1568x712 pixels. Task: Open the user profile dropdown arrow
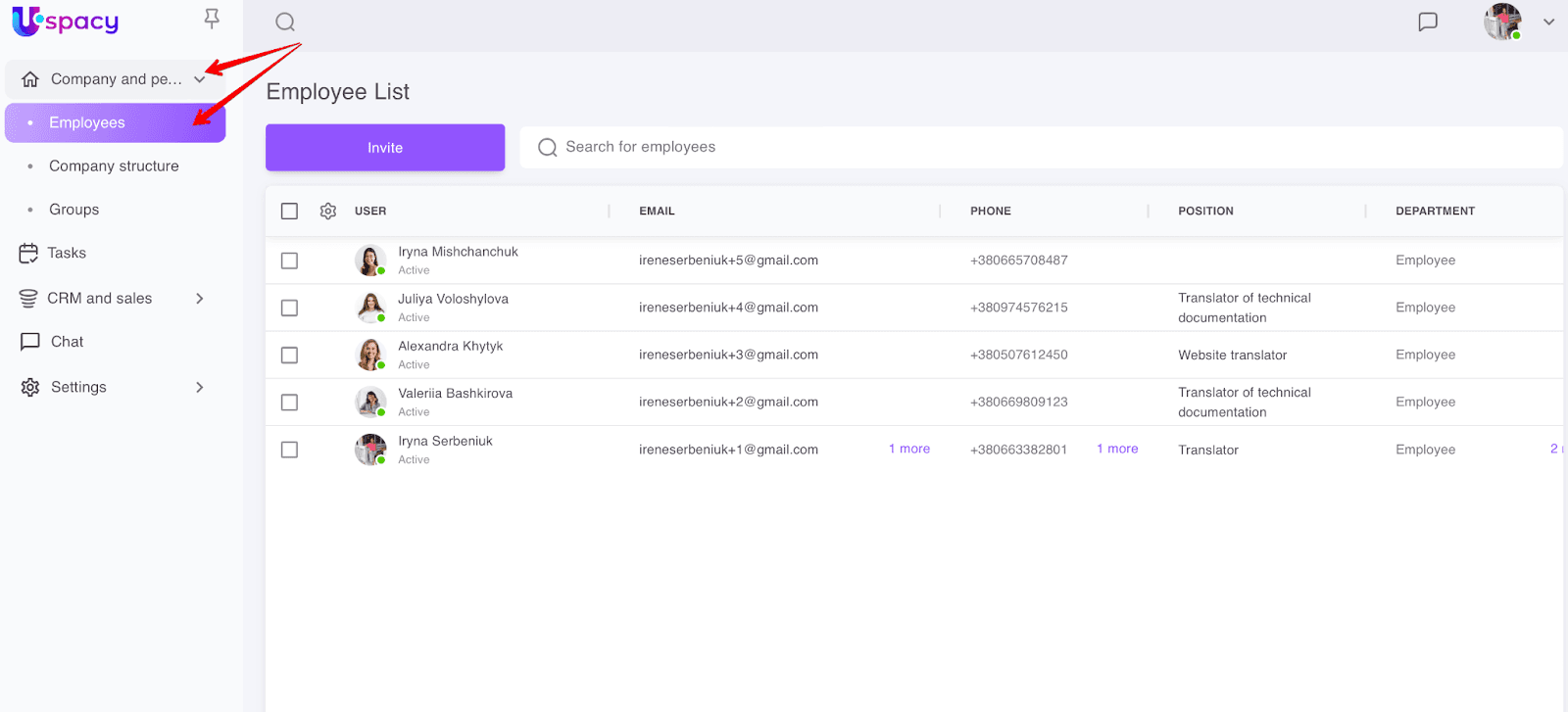coord(1548,22)
